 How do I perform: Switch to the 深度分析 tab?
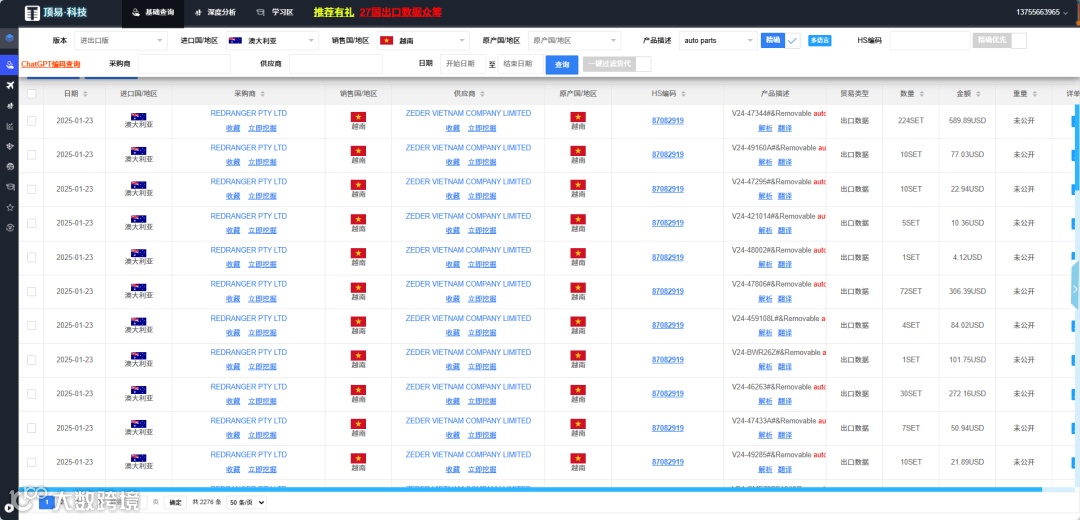coord(216,12)
